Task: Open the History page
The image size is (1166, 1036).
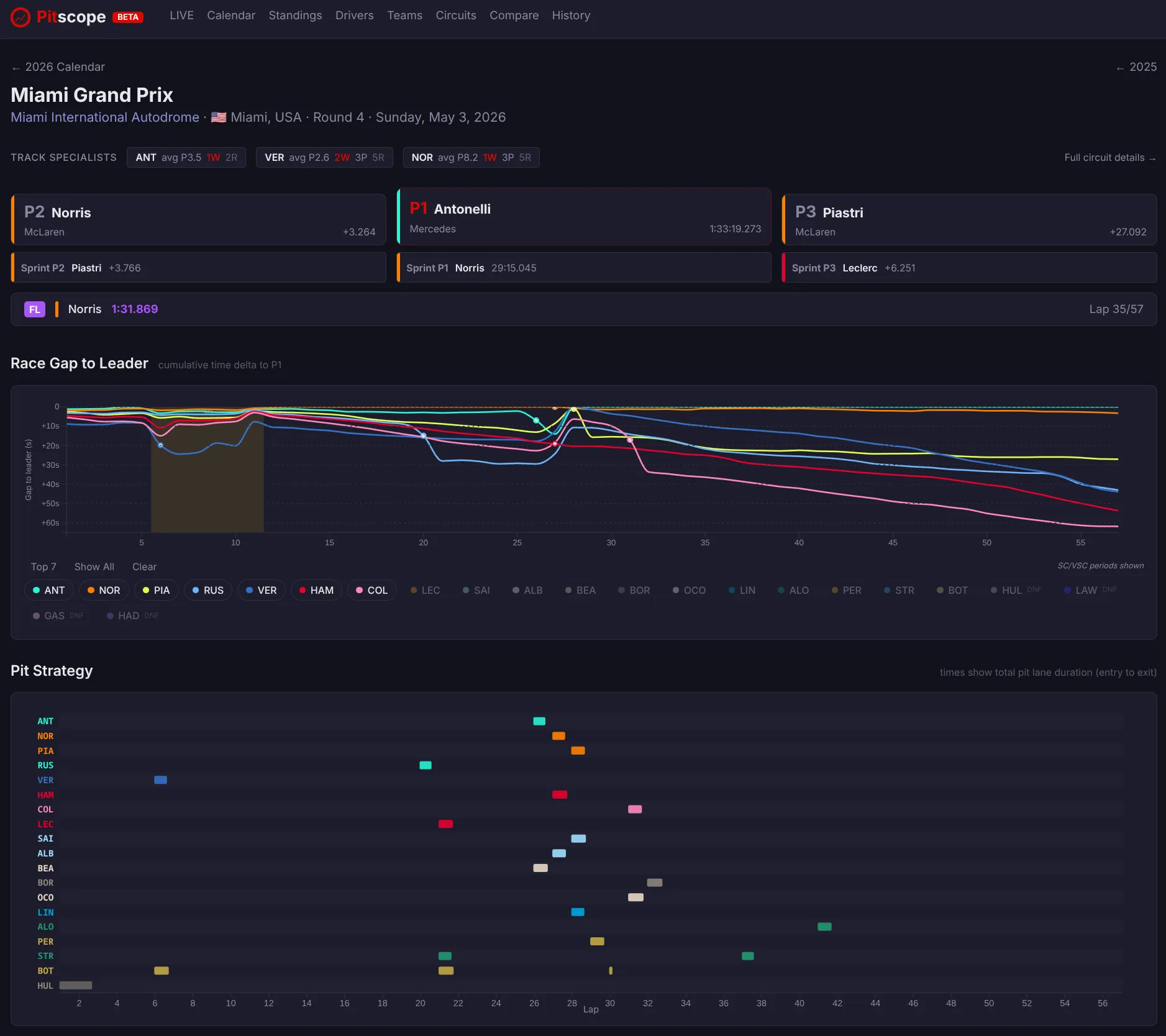Action: point(571,16)
